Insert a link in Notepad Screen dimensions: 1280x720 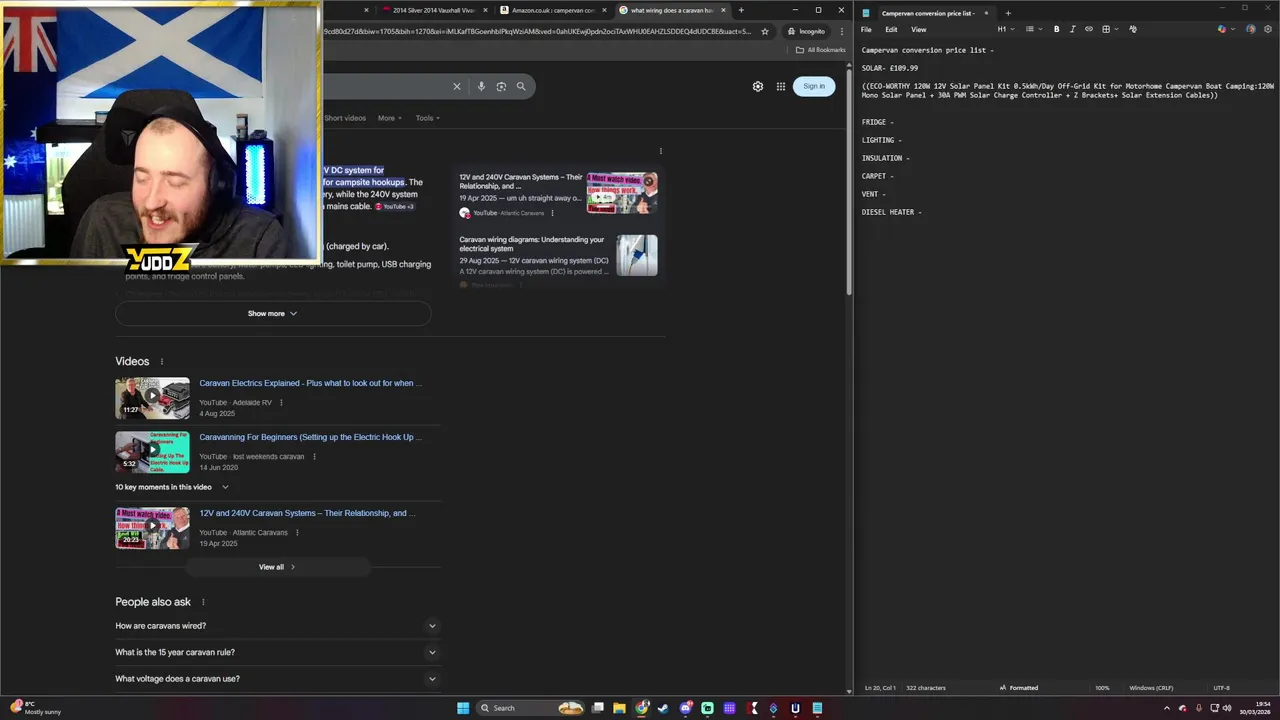pos(1089,29)
